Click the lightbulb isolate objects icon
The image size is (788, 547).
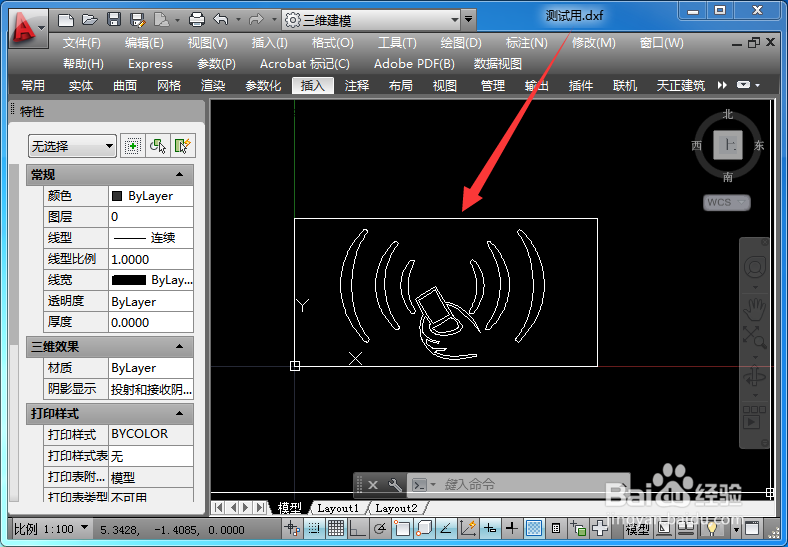712,528
